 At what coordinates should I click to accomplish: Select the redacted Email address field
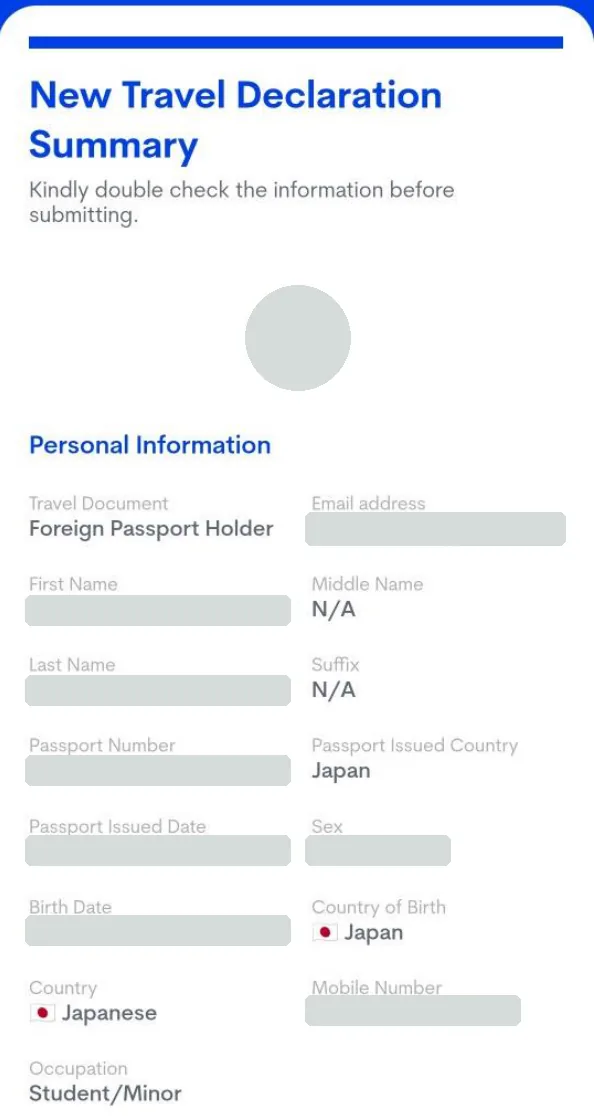[x=436, y=529]
